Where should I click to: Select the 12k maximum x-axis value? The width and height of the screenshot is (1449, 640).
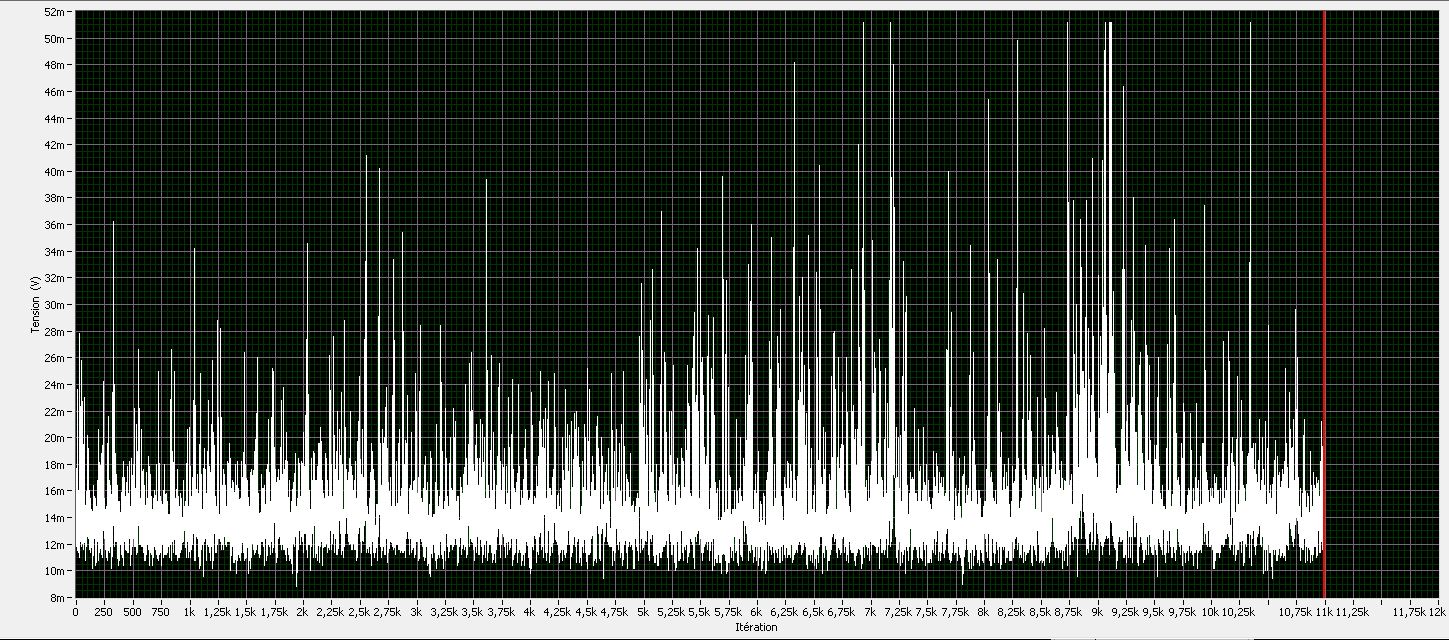click(x=1438, y=610)
